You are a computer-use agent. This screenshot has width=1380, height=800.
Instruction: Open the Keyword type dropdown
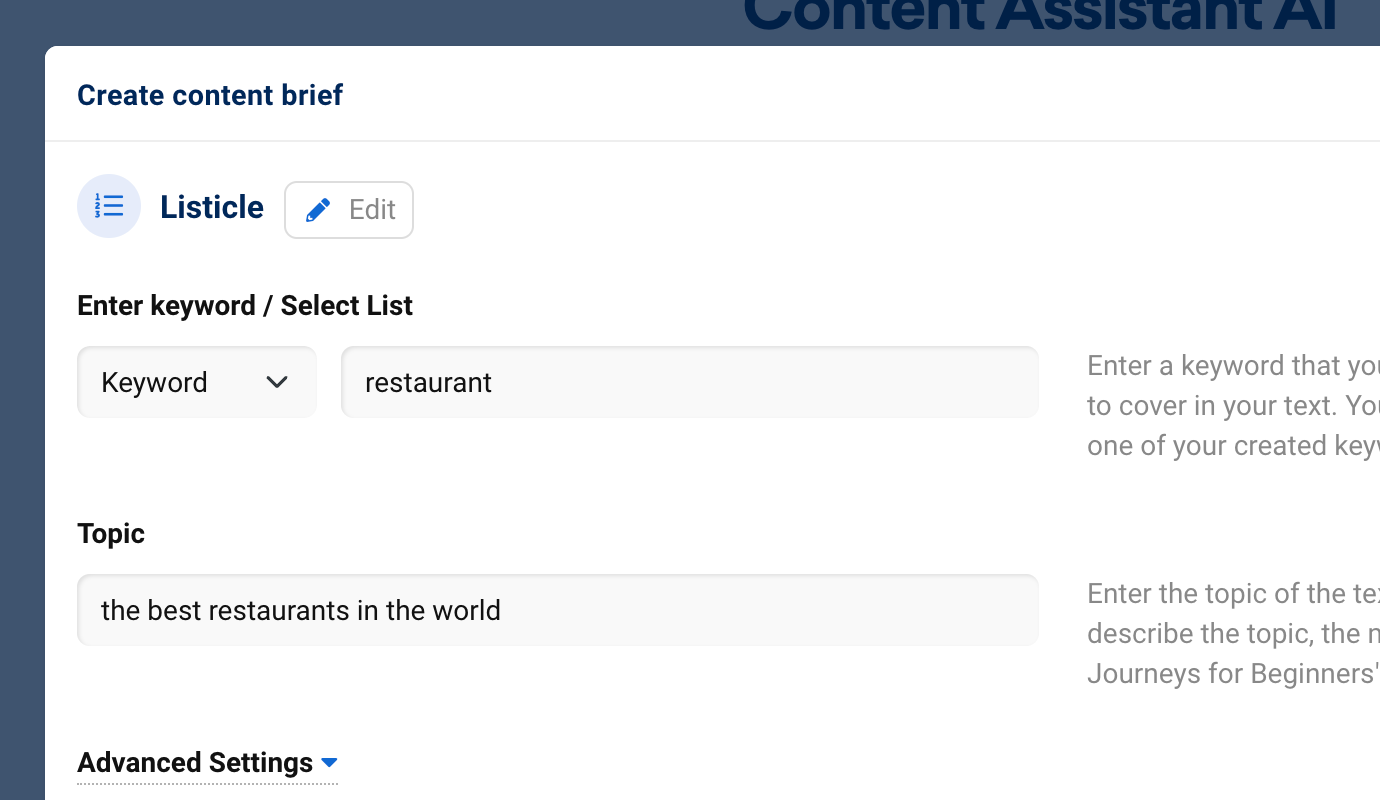[x=197, y=382]
